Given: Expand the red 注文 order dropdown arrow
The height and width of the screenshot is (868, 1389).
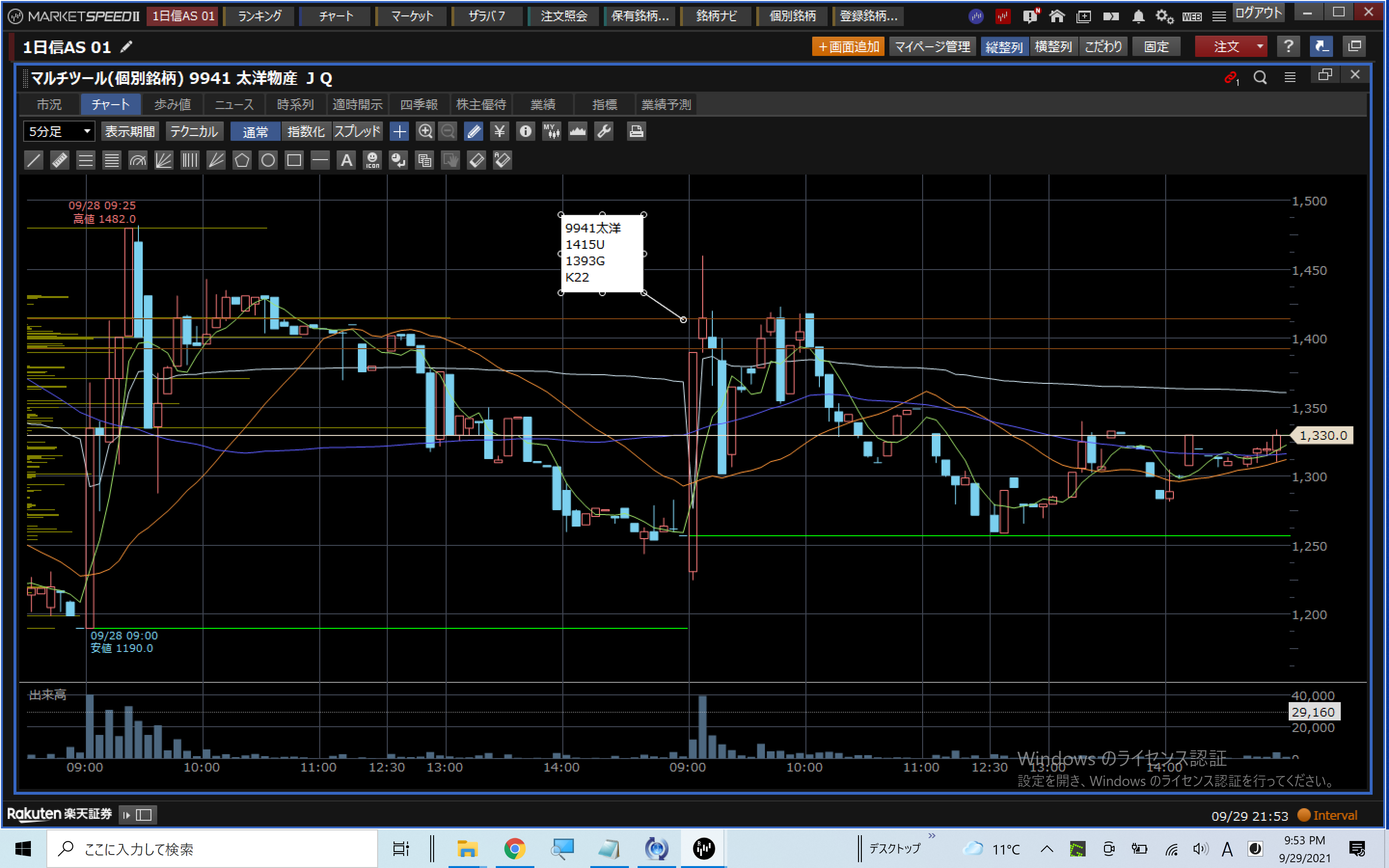Looking at the screenshot, I should [1259, 46].
